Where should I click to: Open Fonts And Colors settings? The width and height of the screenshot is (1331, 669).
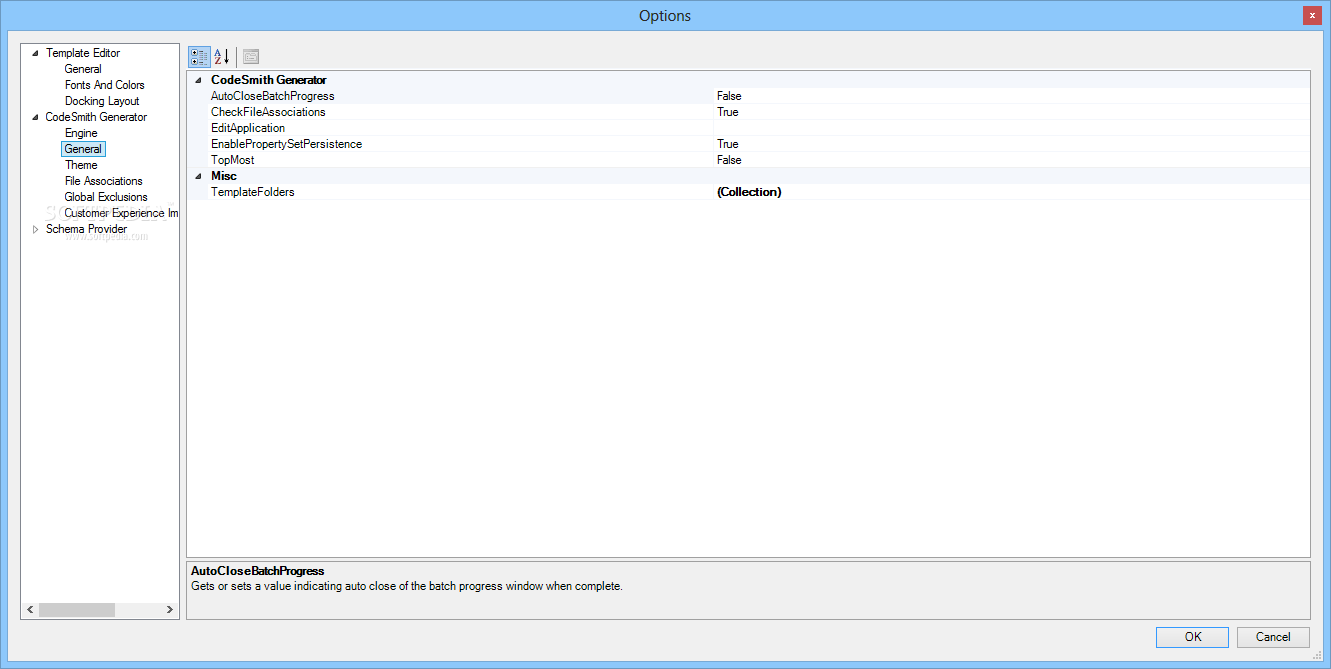(105, 85)
